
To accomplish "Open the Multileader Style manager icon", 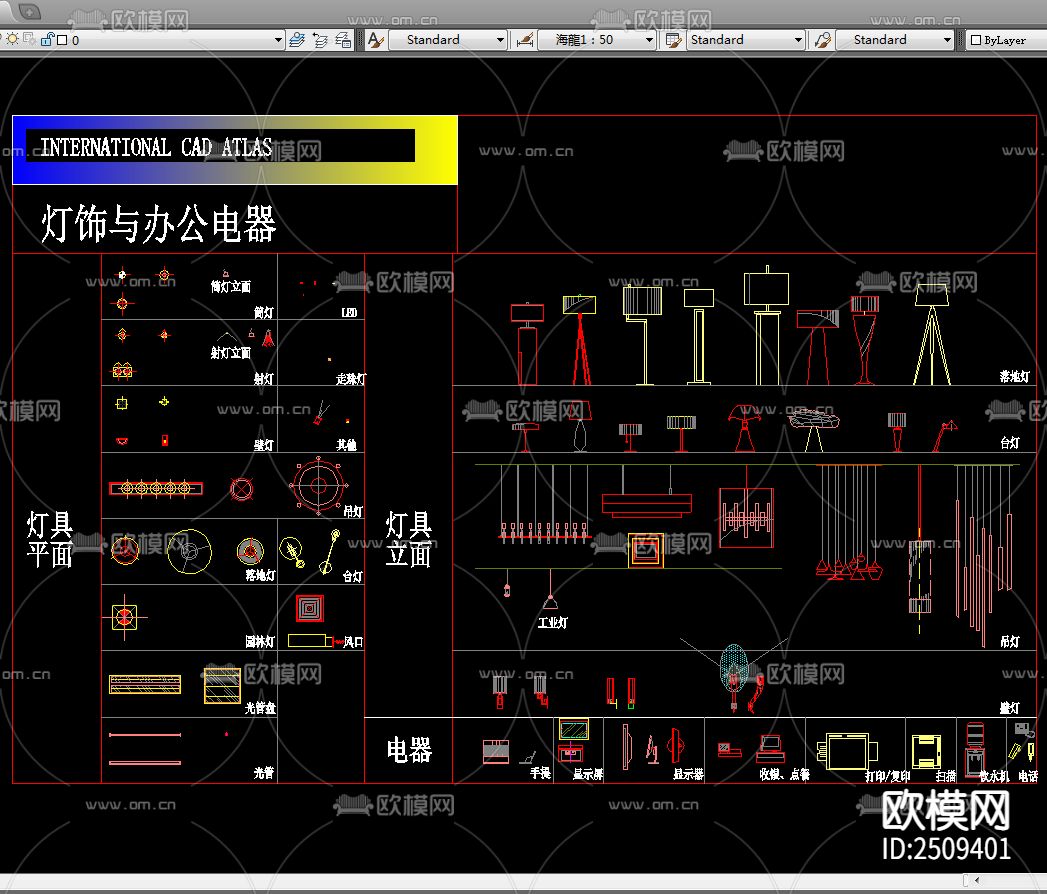I will (822, 40).
